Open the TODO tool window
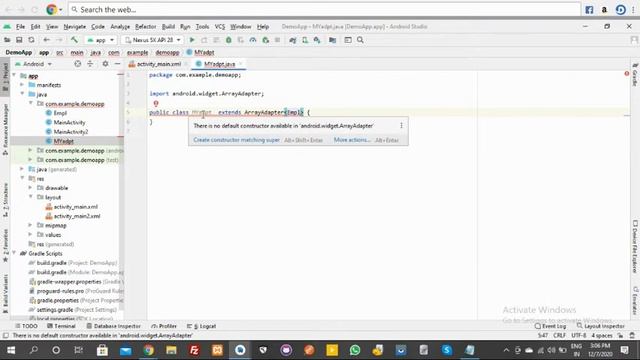 pos(26,326)
